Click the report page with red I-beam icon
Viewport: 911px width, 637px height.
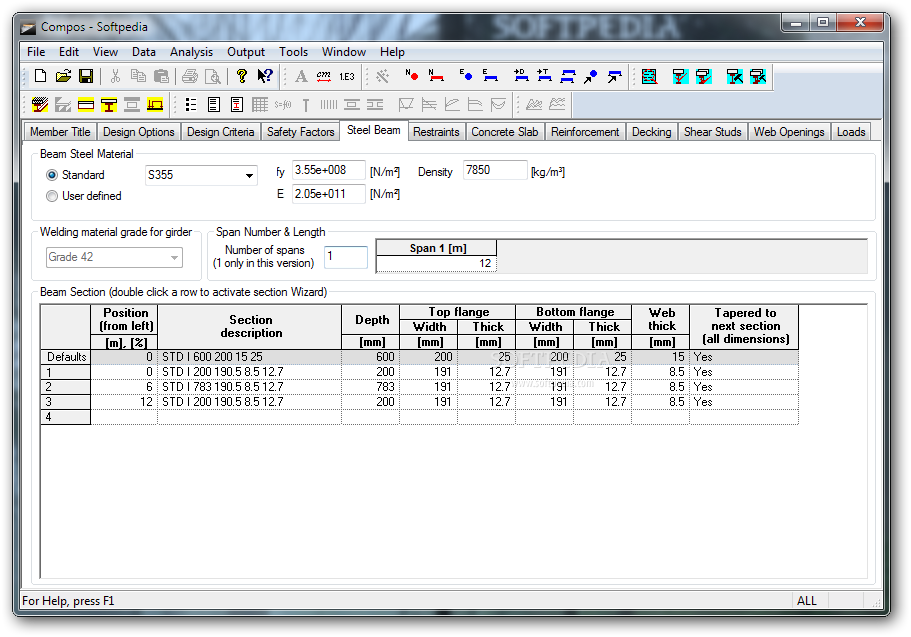tap(236, 105)
